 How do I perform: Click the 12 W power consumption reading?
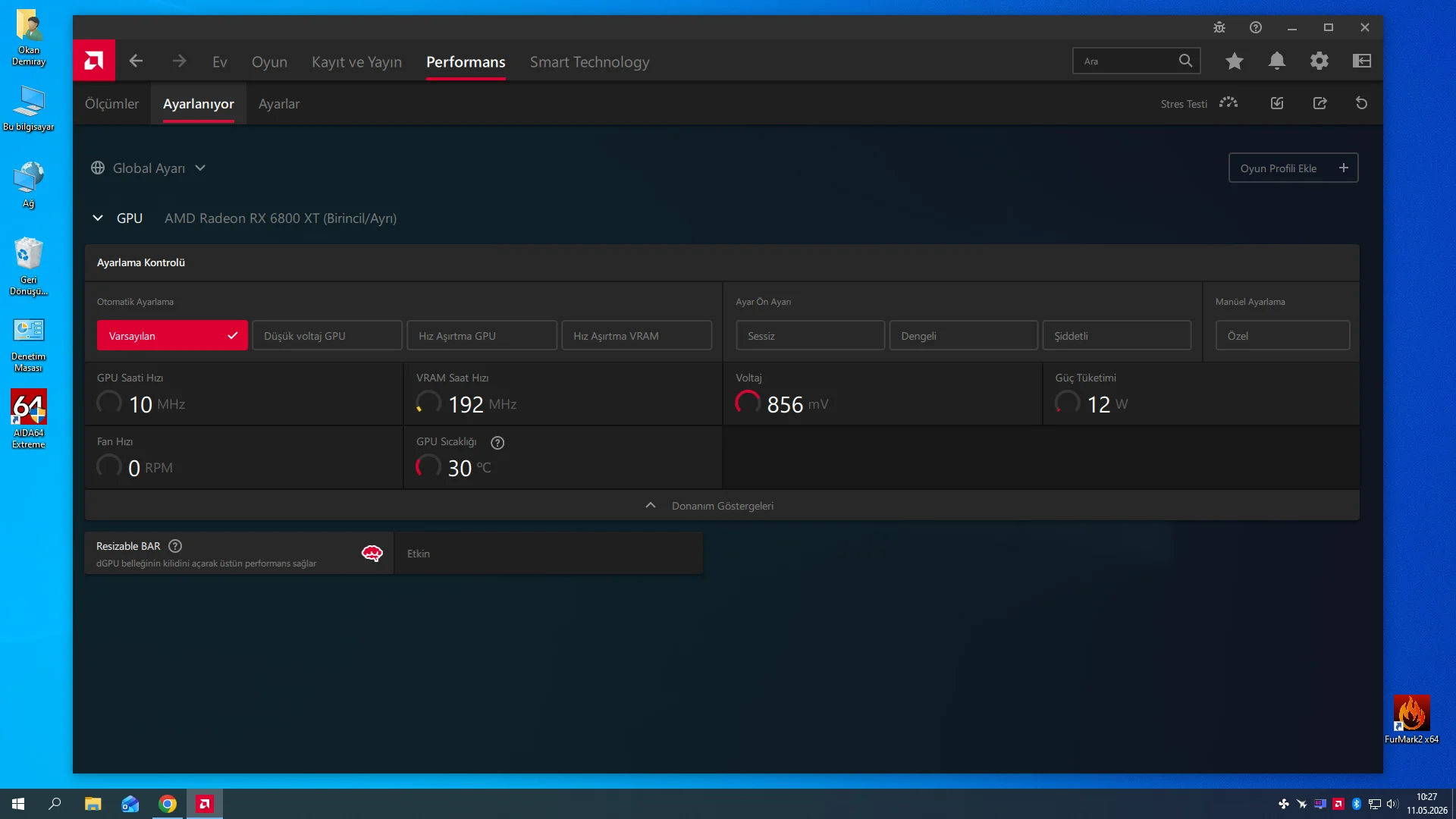pos(1108,405)
